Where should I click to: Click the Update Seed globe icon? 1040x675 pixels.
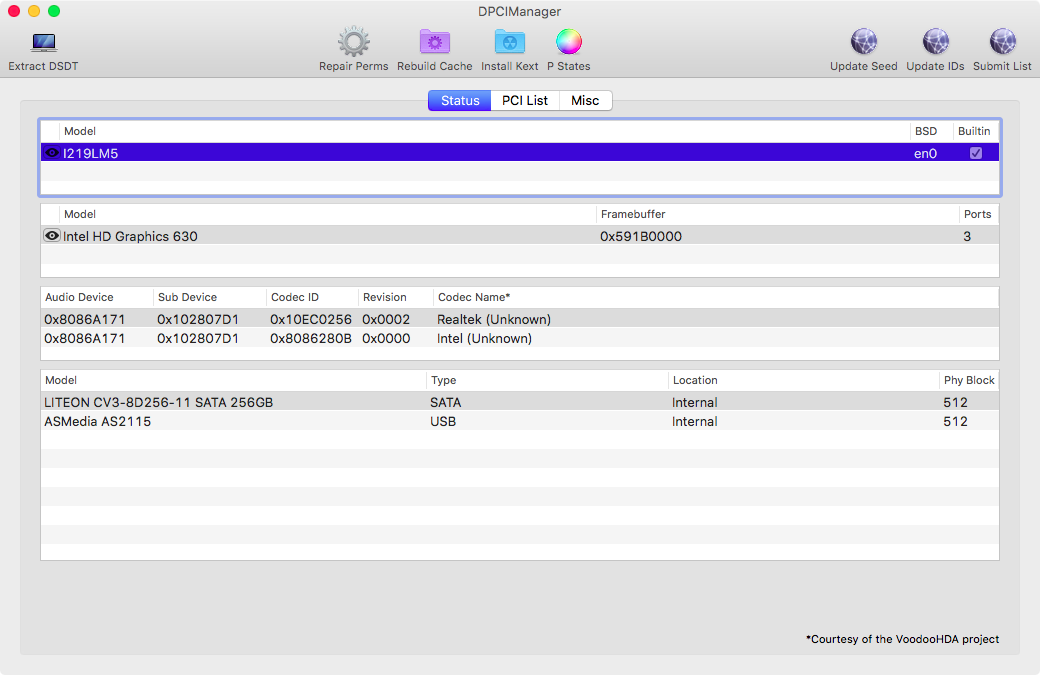[863, 42]
